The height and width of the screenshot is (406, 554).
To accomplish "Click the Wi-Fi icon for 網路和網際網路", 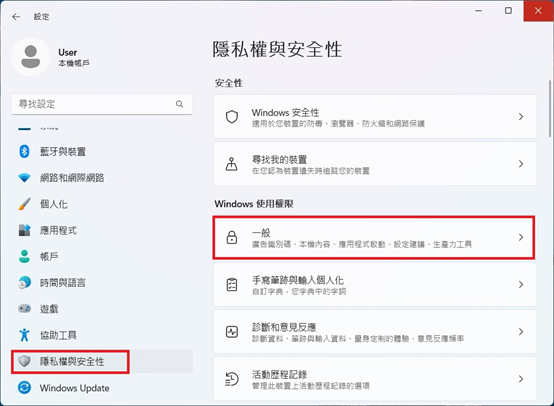I will pos(24,177).
